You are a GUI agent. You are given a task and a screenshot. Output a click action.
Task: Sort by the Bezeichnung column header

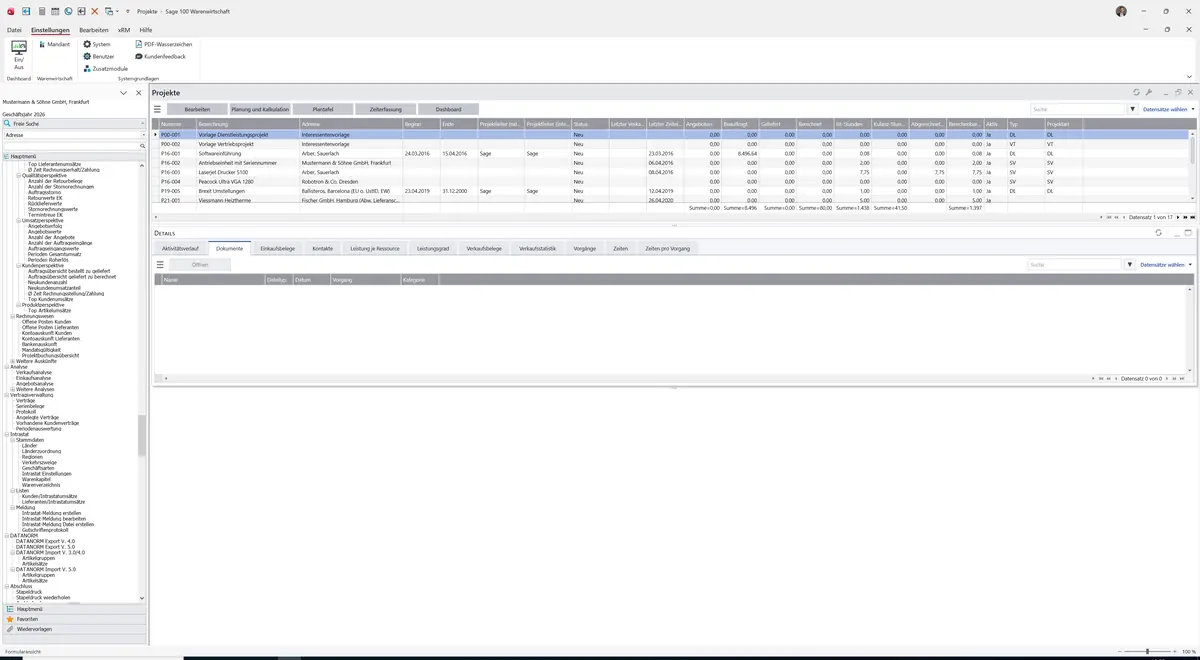pos(247,124)
